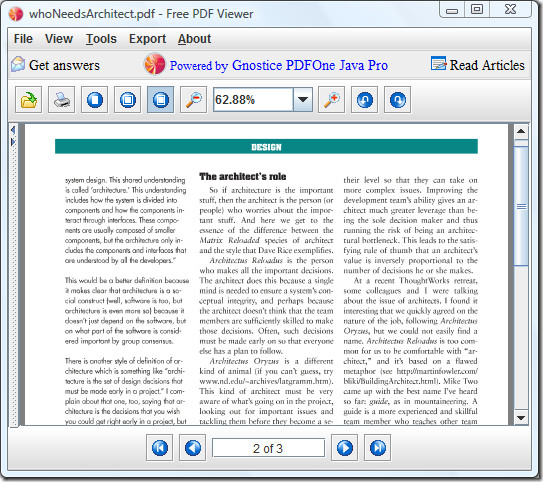Go to the first page button
This screenshot has width=543, height=482.
pos(160,448)
